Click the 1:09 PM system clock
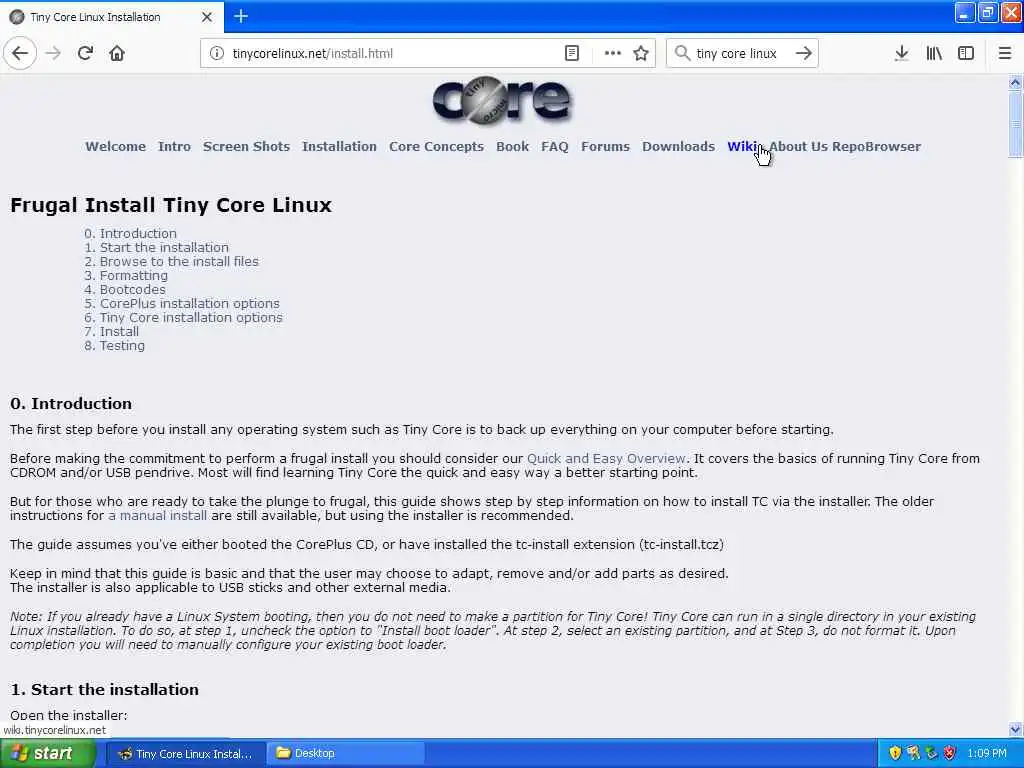 click(987, 754)
